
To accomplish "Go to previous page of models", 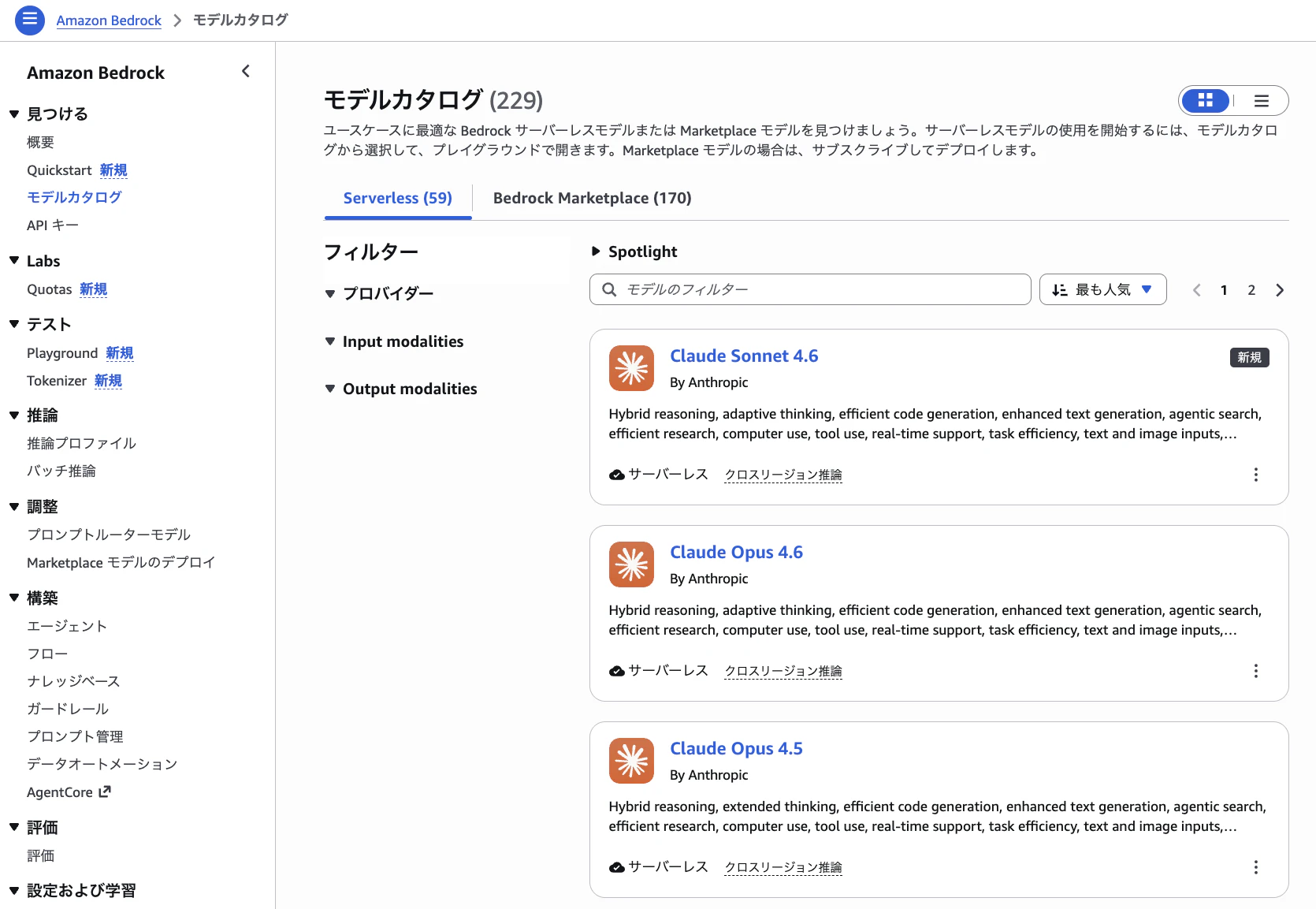I will 1197,290.
